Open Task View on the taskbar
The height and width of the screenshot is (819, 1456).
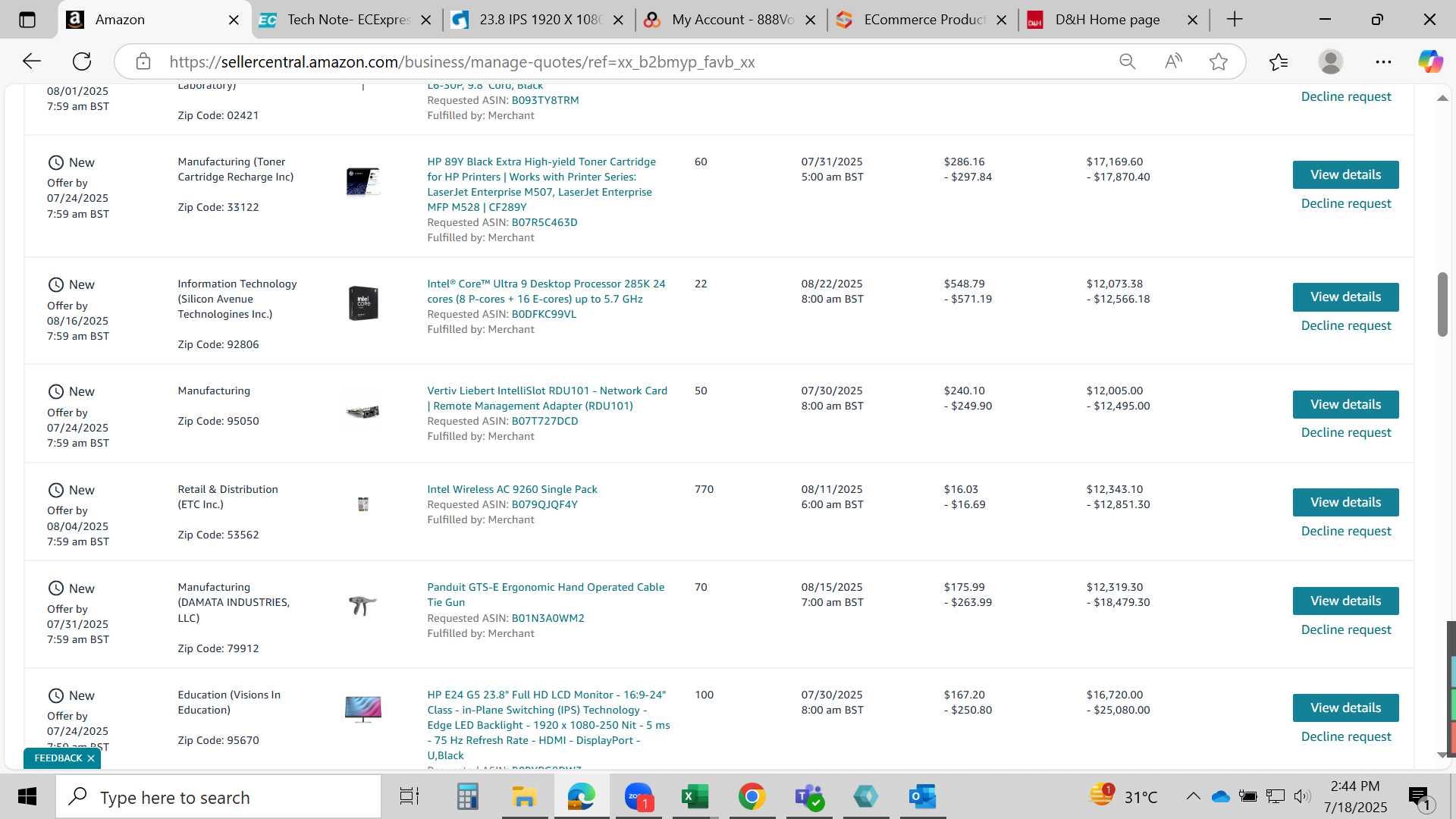(409, 797)
